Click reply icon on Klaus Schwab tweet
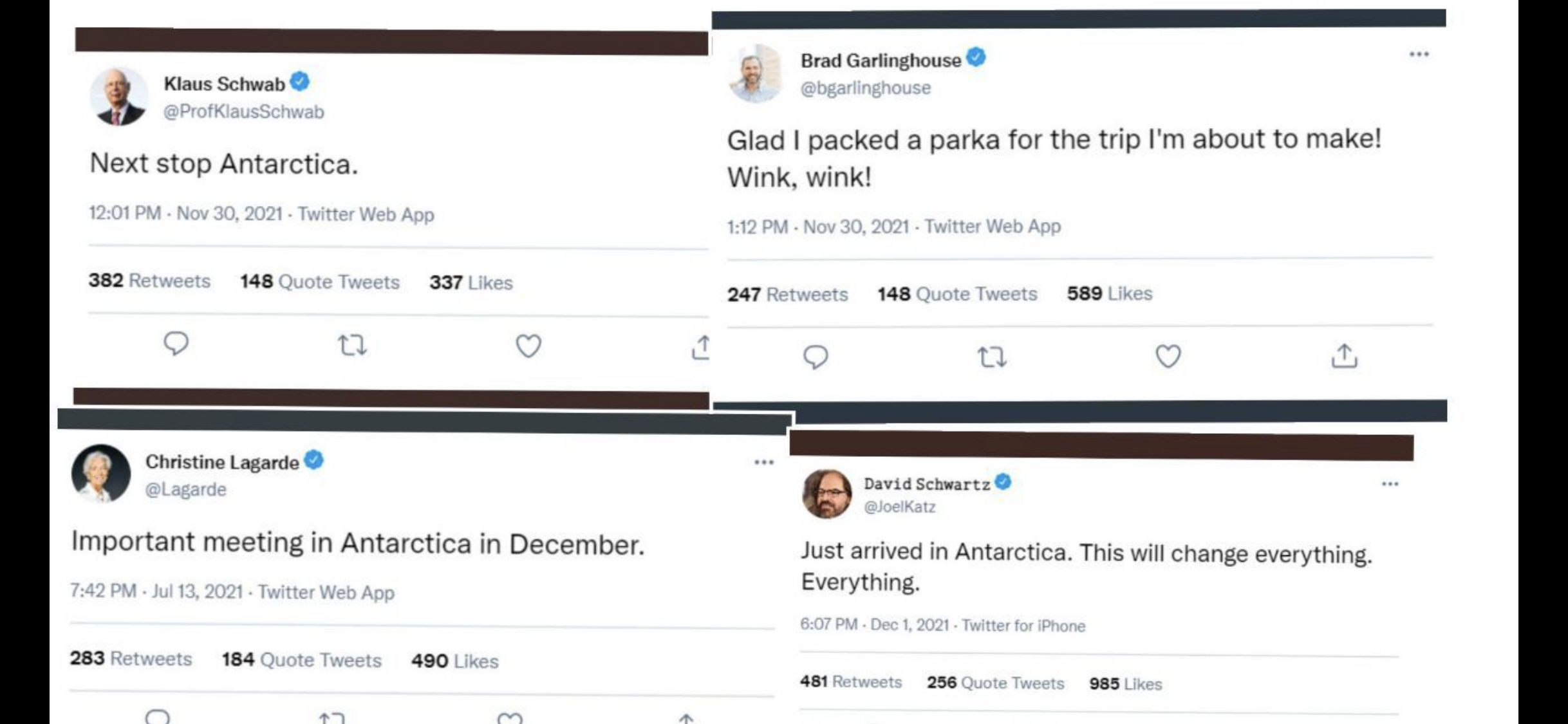This screenshot has height=724, width=1568. click(x=176, y=344)
